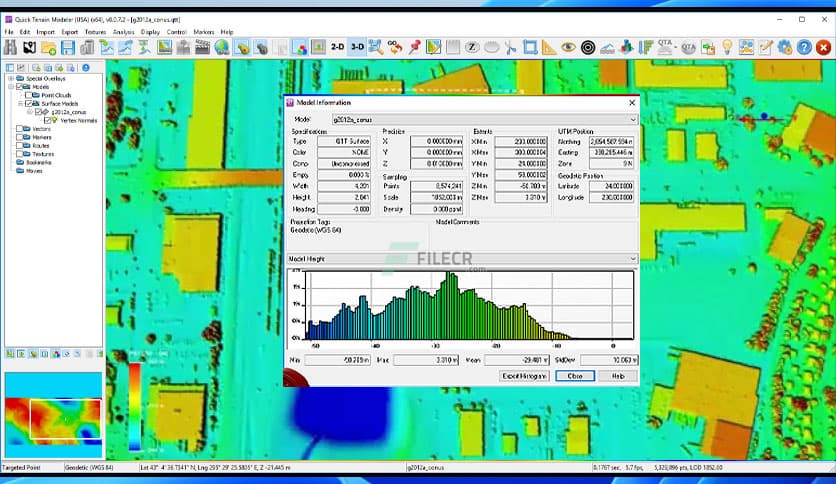This screenshot has width=836, height=484.
Task: Click the black concentric target icon
Action: pyautogui.click(x=588, y=47)
